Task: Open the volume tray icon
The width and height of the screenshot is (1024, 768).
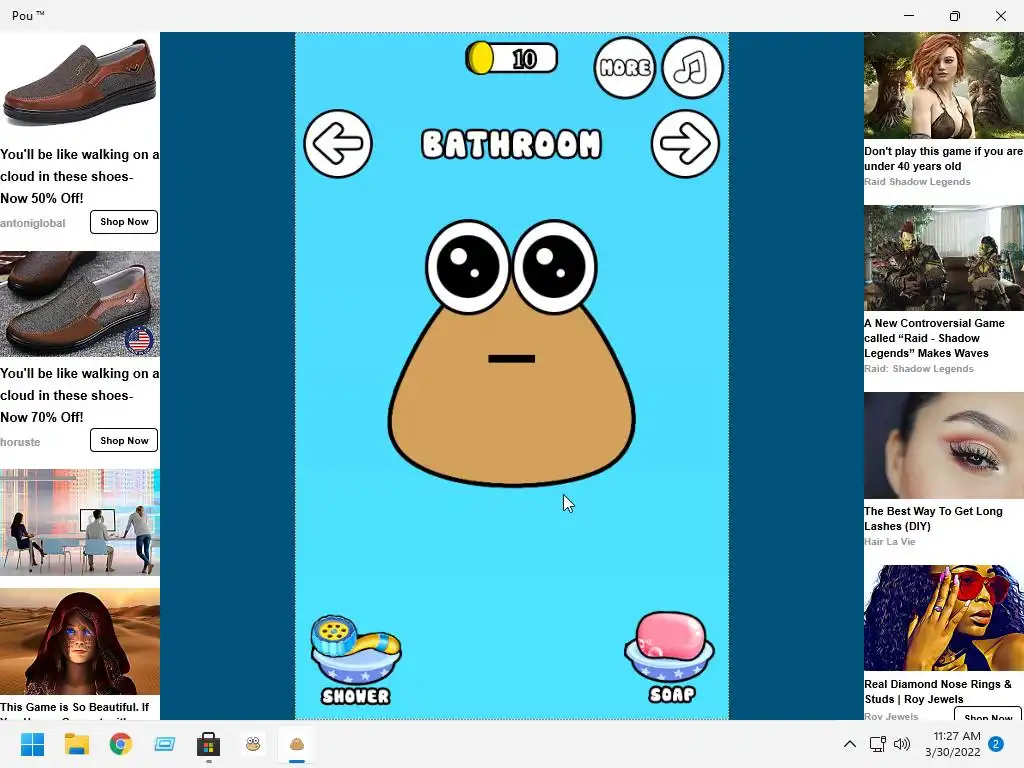Action: pyautogui.click(x=902, y=744)
